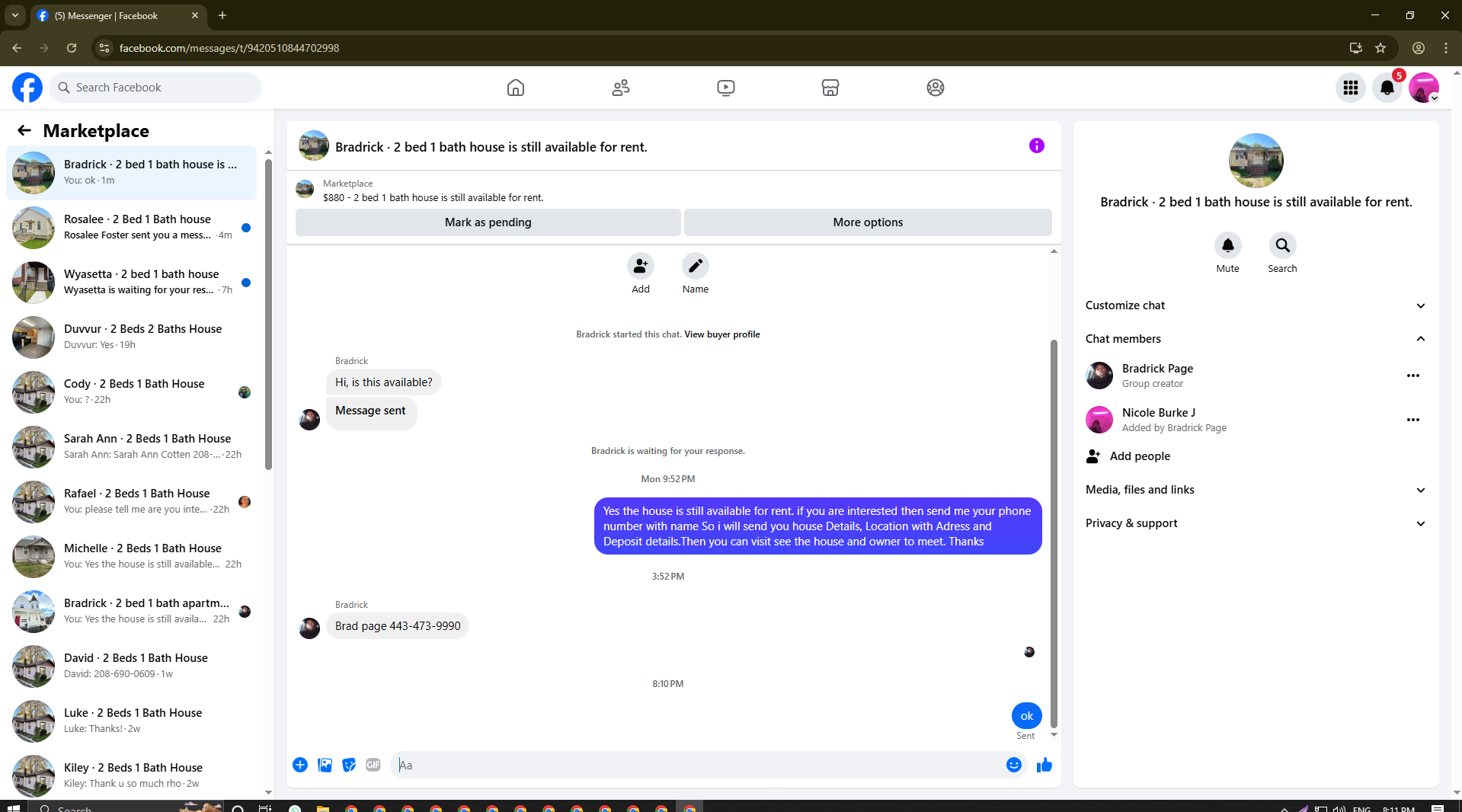Viewport: 1462px width, 812px height.
Task: Open Luke 2 Beds 1 Bath House chat
Action: coord(131,721)
